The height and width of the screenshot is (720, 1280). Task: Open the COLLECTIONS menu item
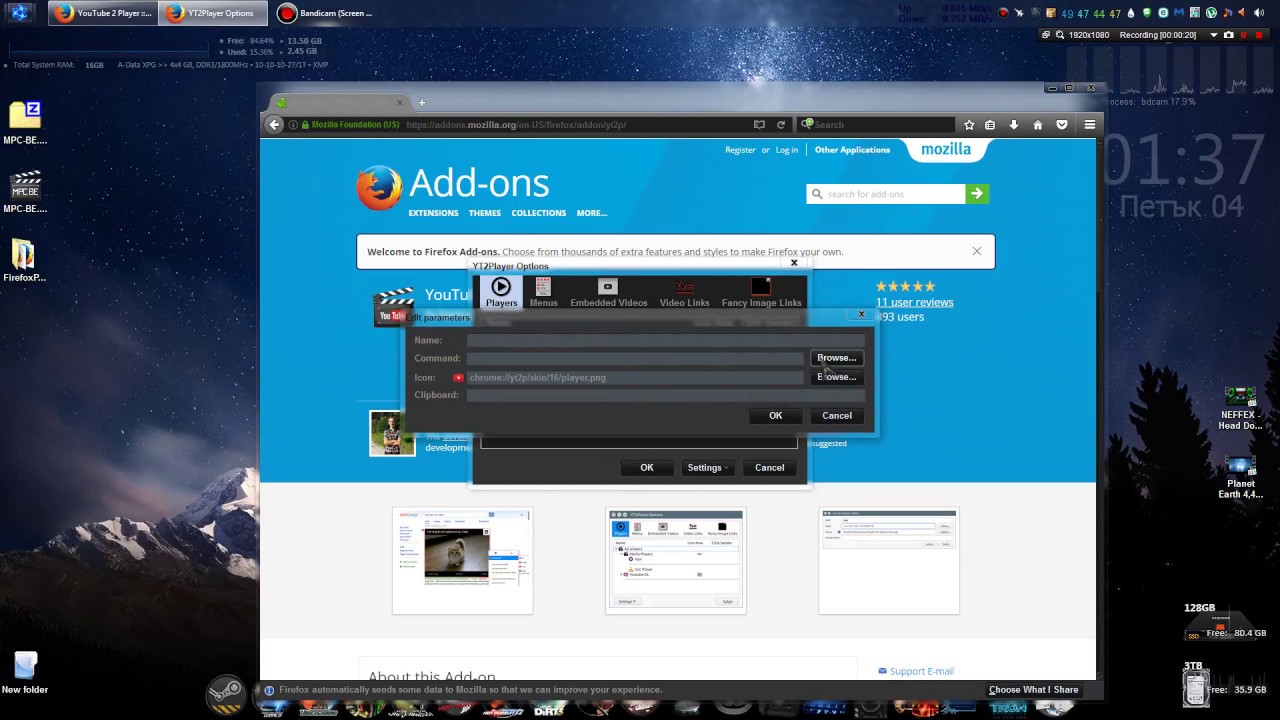pyautogui.click(x=539, y=213)
